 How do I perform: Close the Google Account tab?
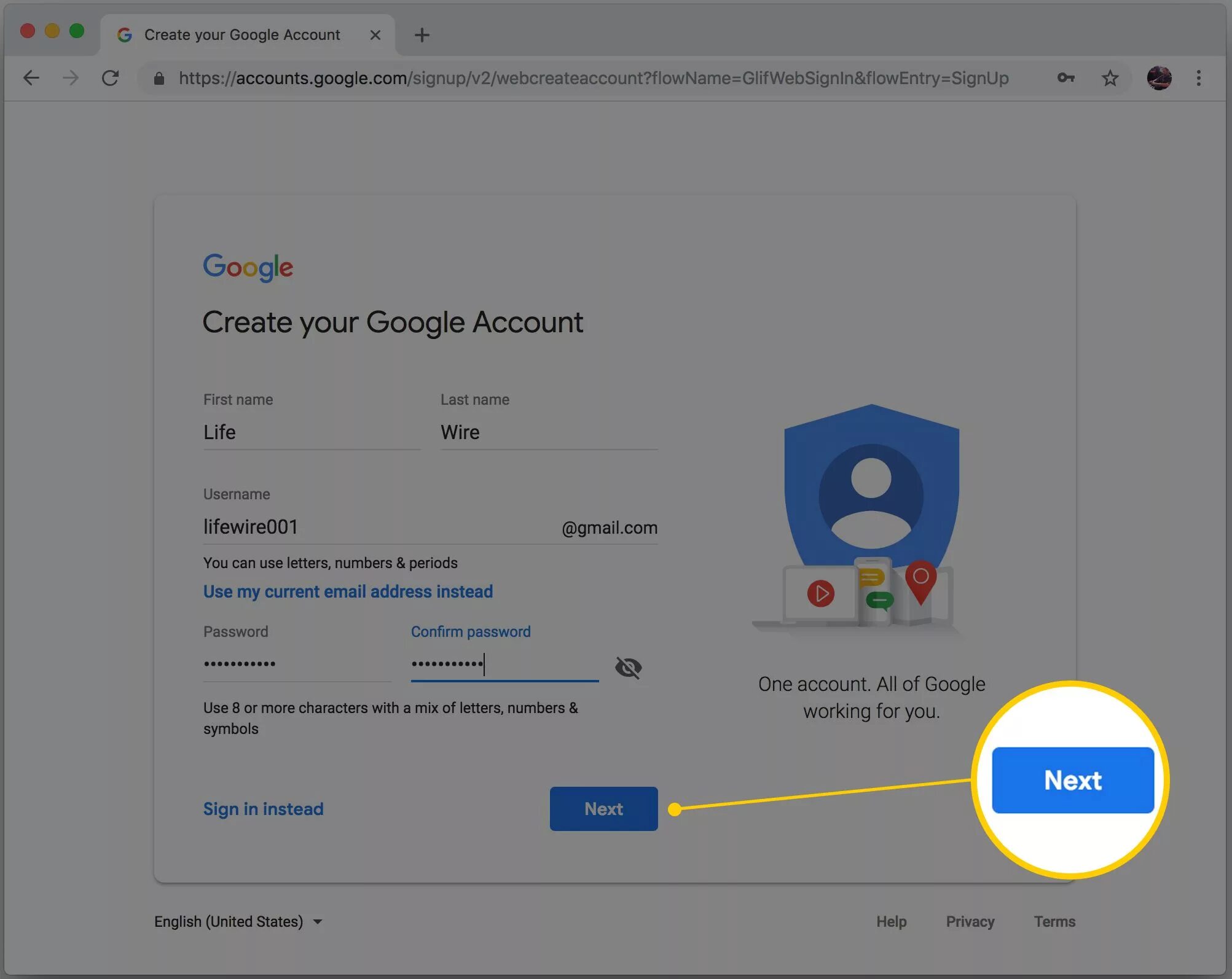point(375,35)
